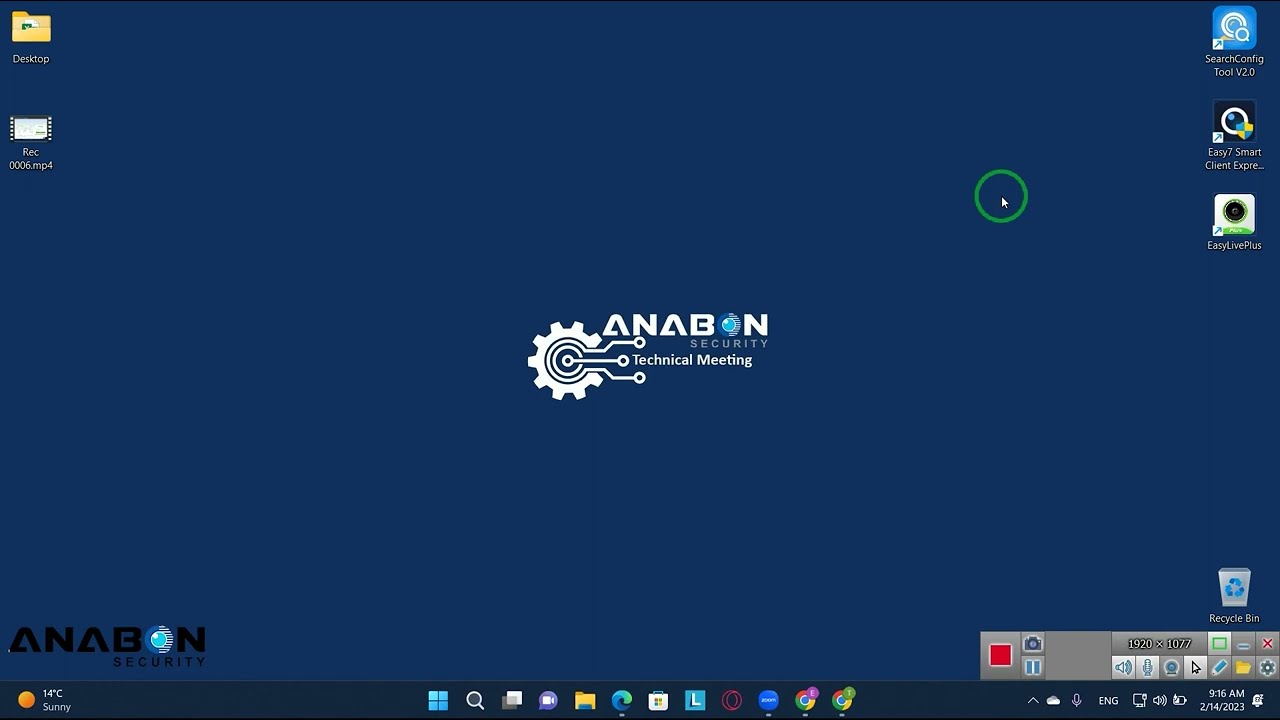Open system volume tray icon
Viewport: 1280px width, 720px height.
point(1159,700)
